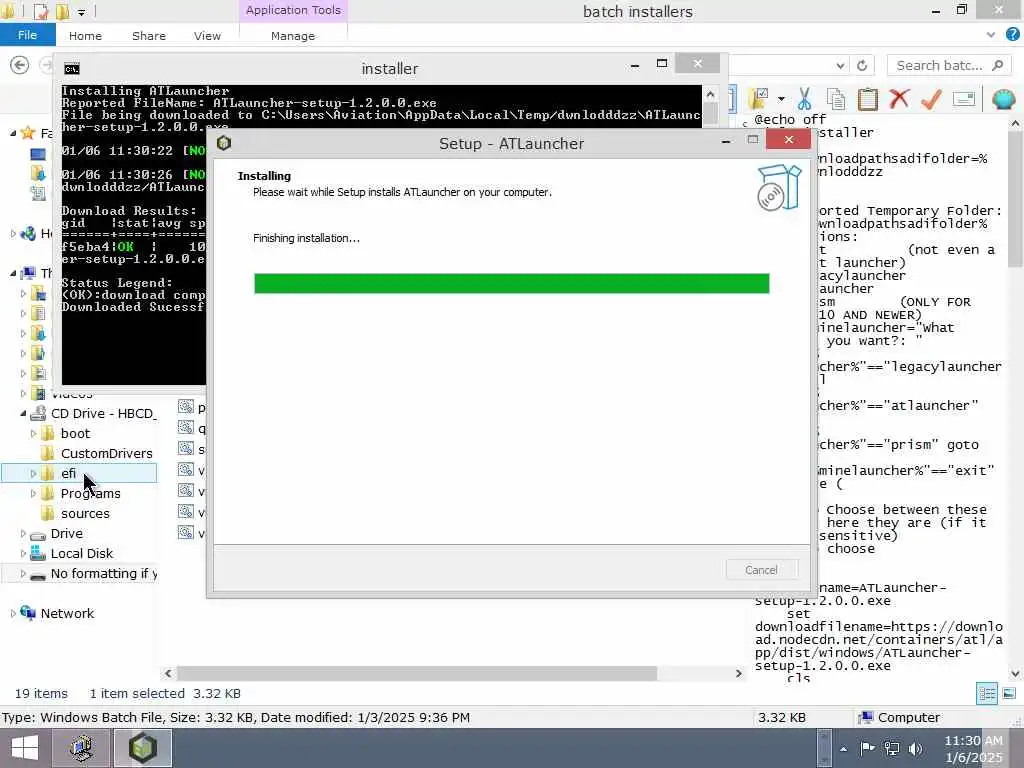The image size is (1024, 768).
Task: Click the orange checkmark Properties icon
Action: pyautogui.click(x=931, y=99)
